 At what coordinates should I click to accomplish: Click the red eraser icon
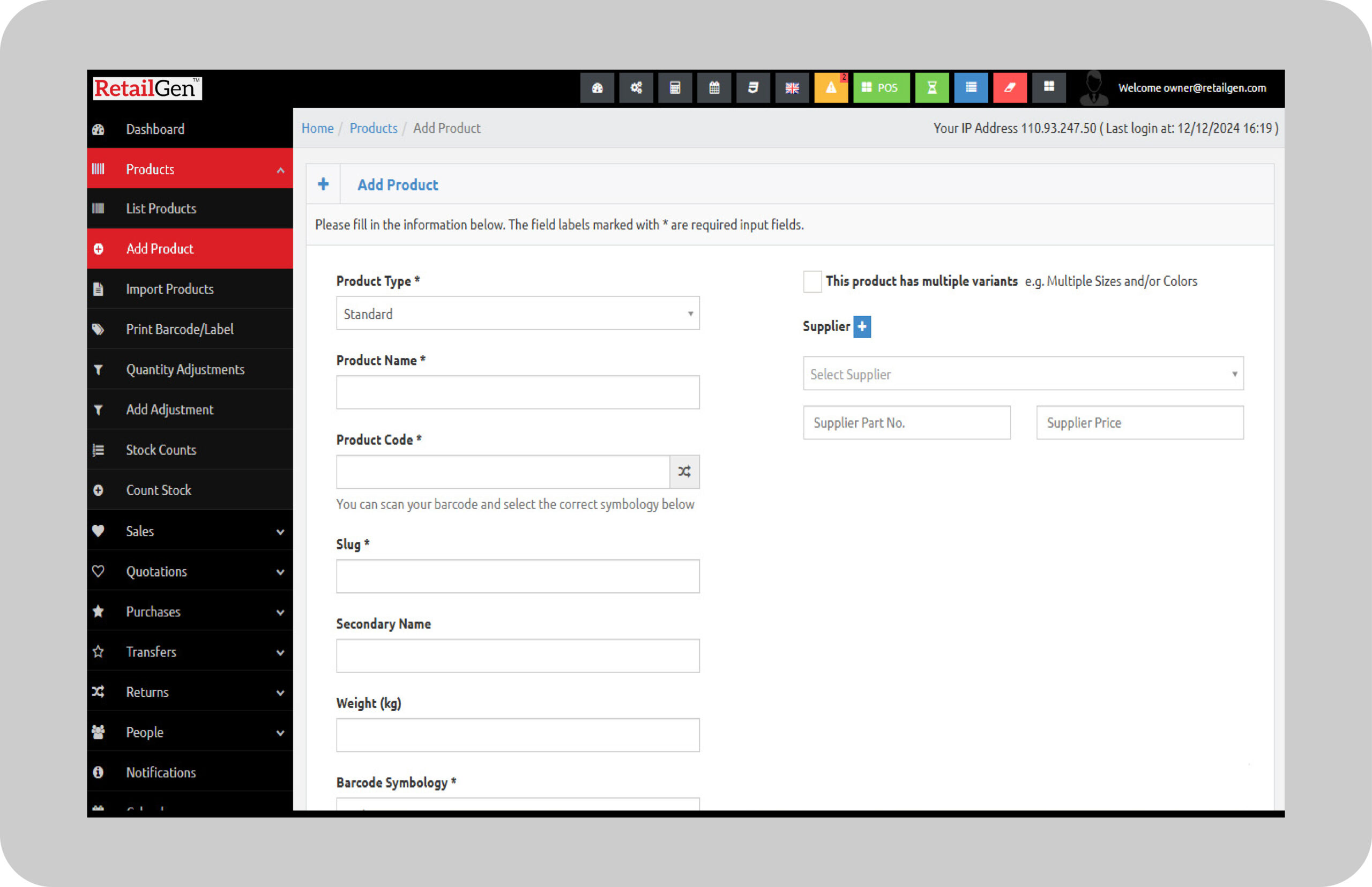[x=1010, y=87]
